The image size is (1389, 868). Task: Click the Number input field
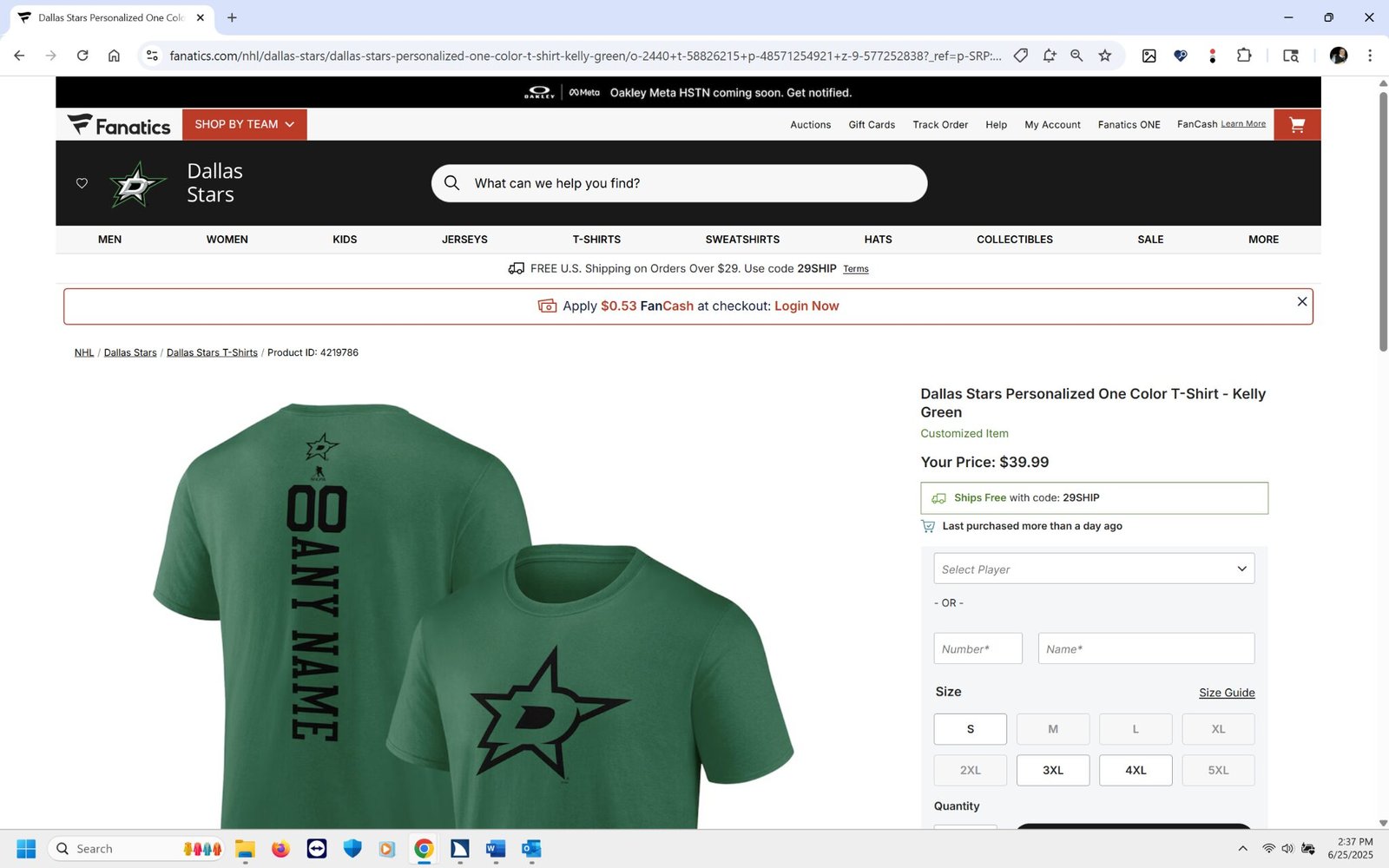978,648
